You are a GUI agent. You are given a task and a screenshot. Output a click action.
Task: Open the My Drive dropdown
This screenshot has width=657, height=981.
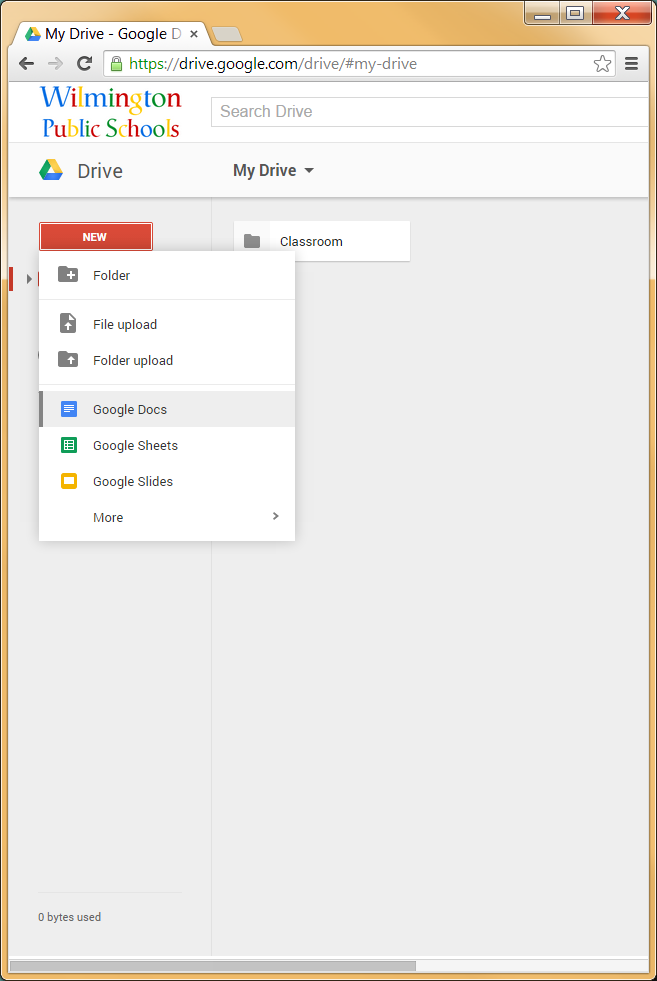point(273,170)
